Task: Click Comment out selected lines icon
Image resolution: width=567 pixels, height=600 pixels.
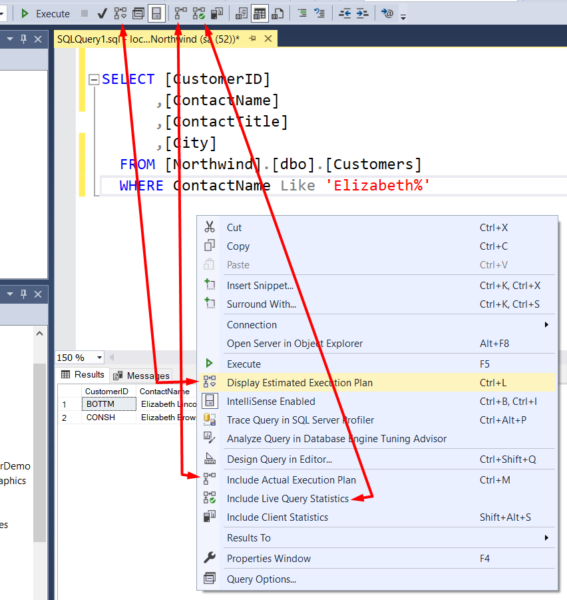Action: 302,14
